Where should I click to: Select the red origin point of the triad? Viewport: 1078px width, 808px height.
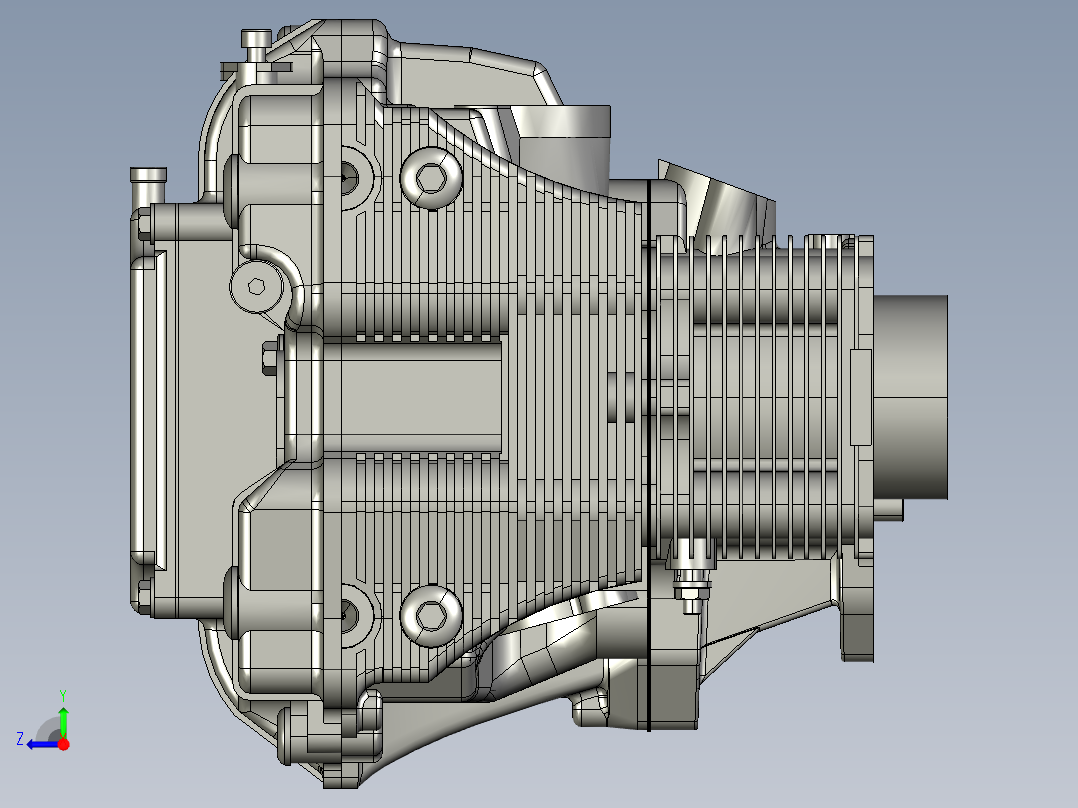tap(62, 744)
